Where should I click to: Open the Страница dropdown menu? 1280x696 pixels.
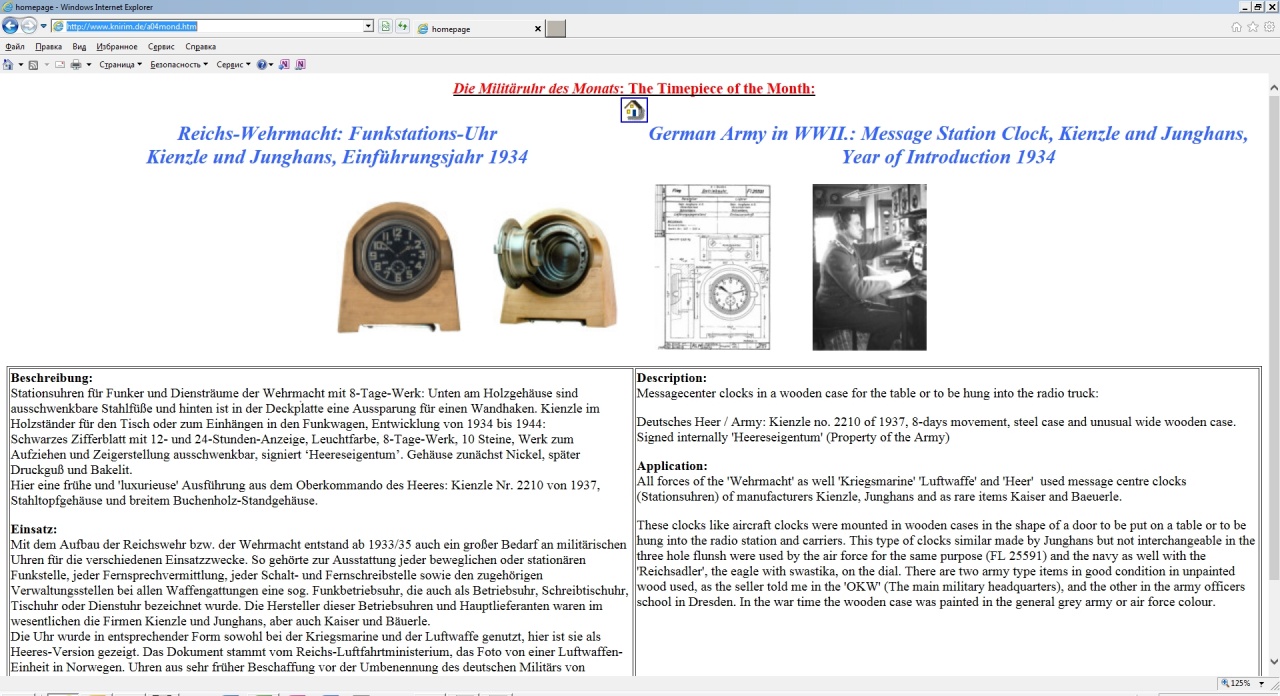click(120, 64)
